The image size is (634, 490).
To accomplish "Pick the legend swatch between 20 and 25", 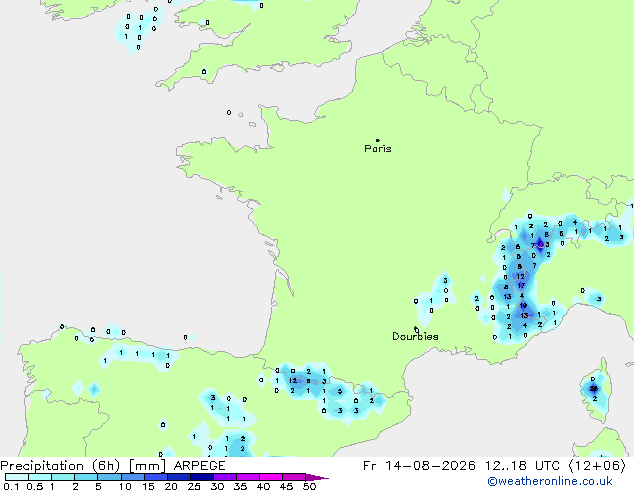I will tap(179, 477).
